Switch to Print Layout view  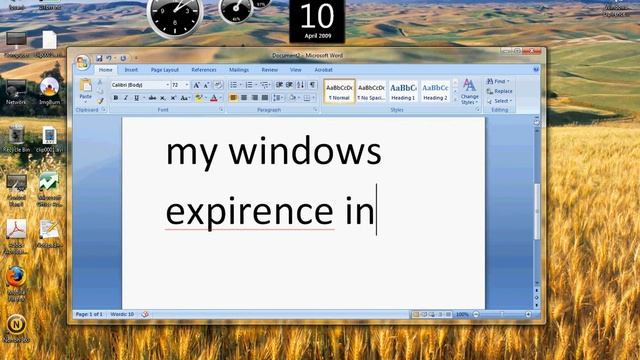416,315
